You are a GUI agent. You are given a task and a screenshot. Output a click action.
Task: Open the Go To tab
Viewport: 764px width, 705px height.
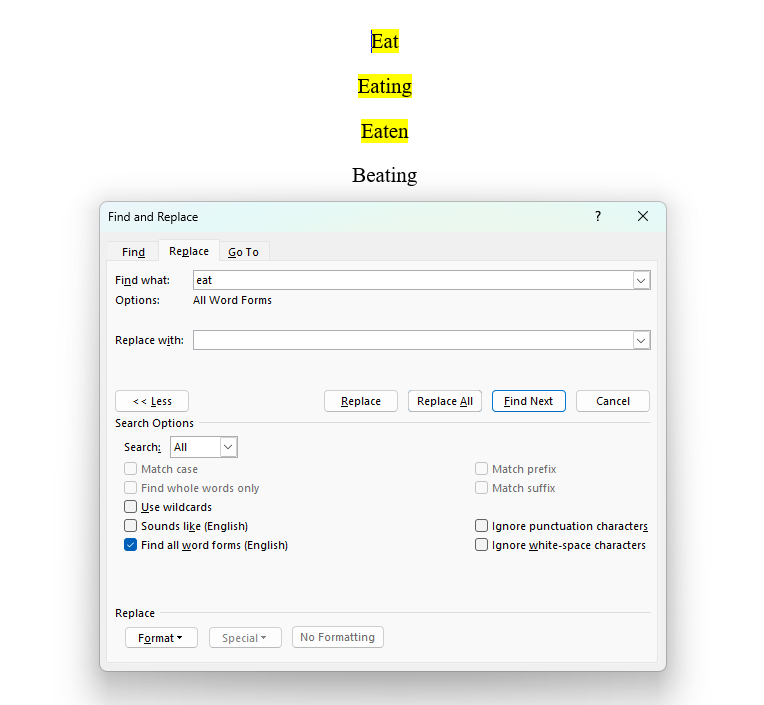pos(243,252)
